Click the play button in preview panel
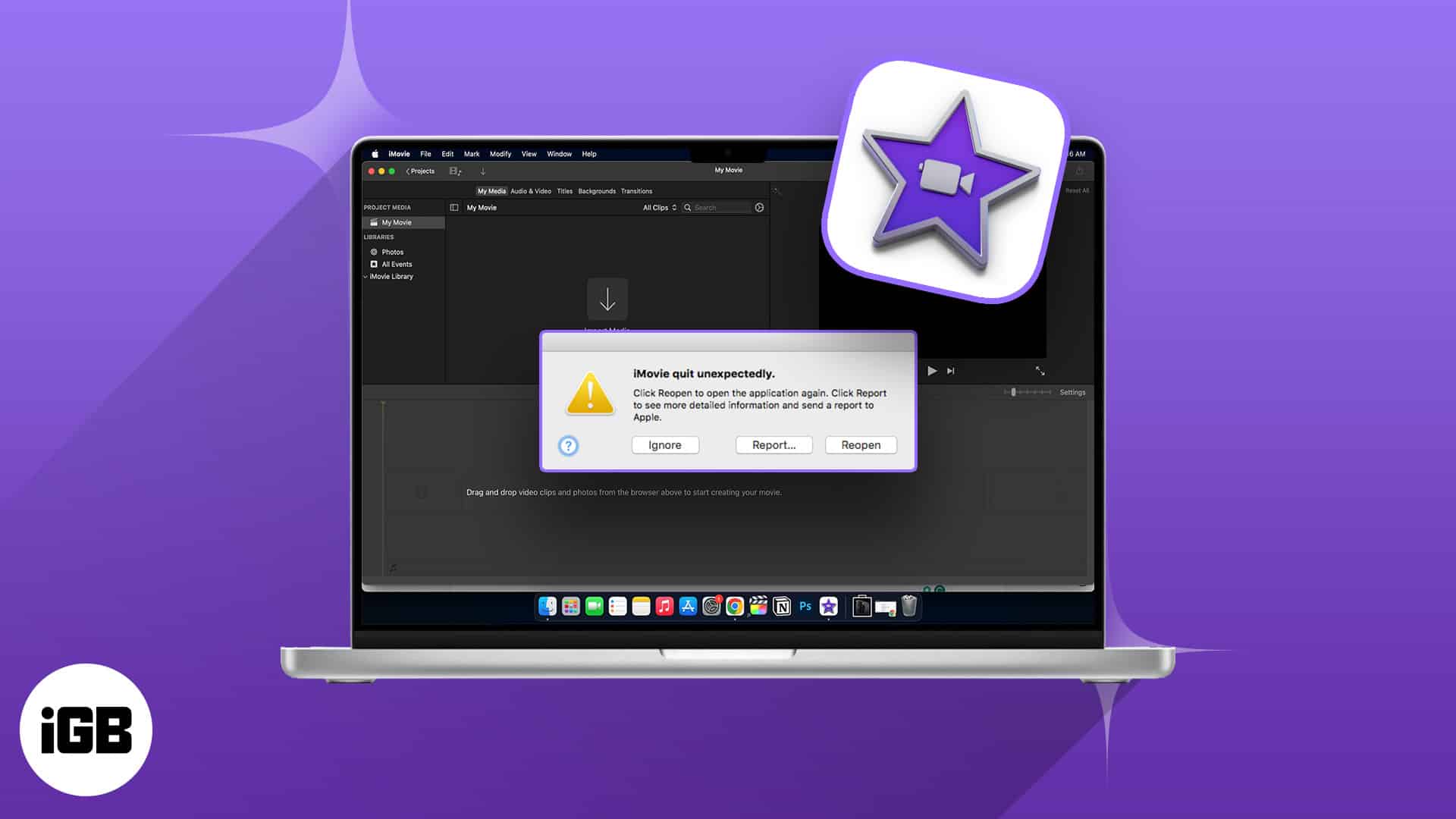Screen dimensions: 1456x819 click(x=932, y=371)
